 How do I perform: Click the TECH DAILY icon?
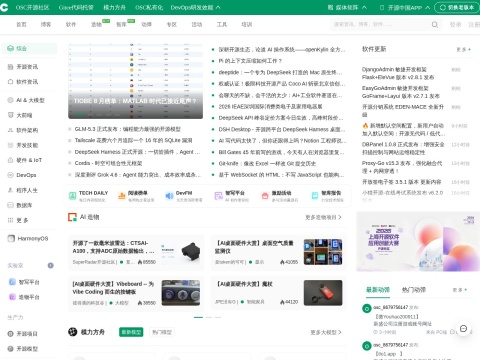click(x=72, y=196)
